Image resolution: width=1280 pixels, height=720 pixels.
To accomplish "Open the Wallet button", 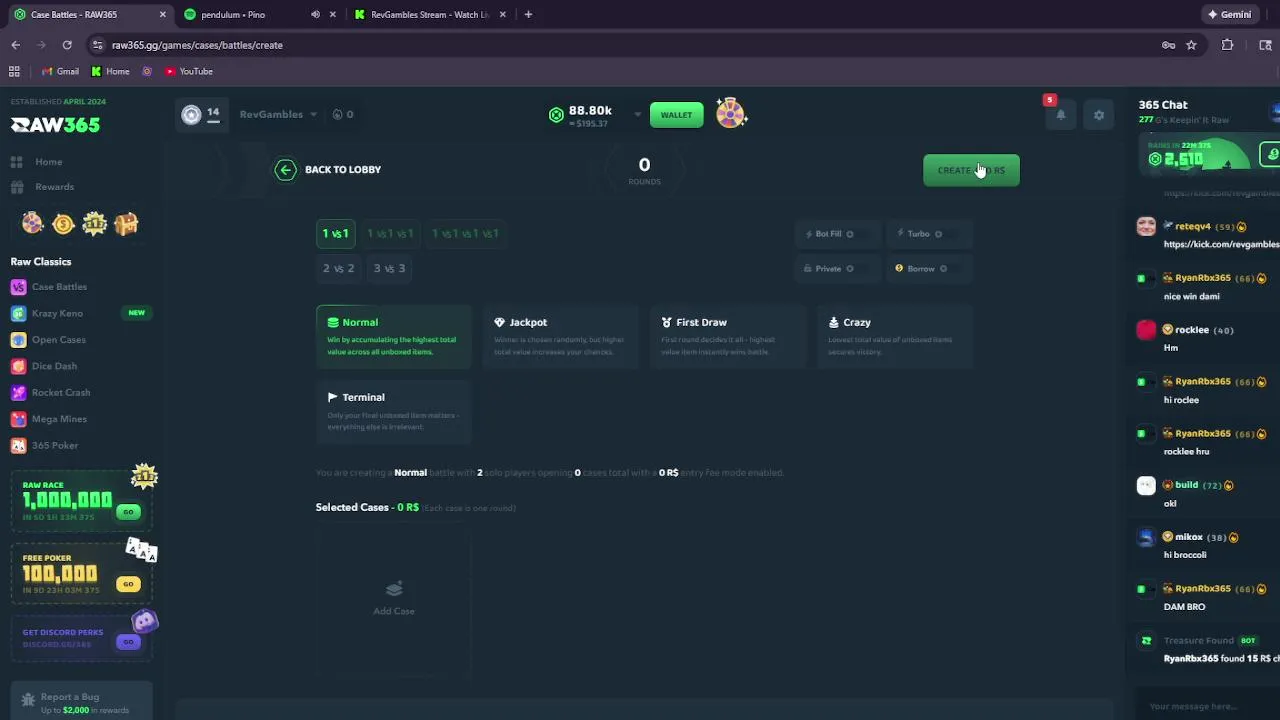I will [x=676, y=115].
